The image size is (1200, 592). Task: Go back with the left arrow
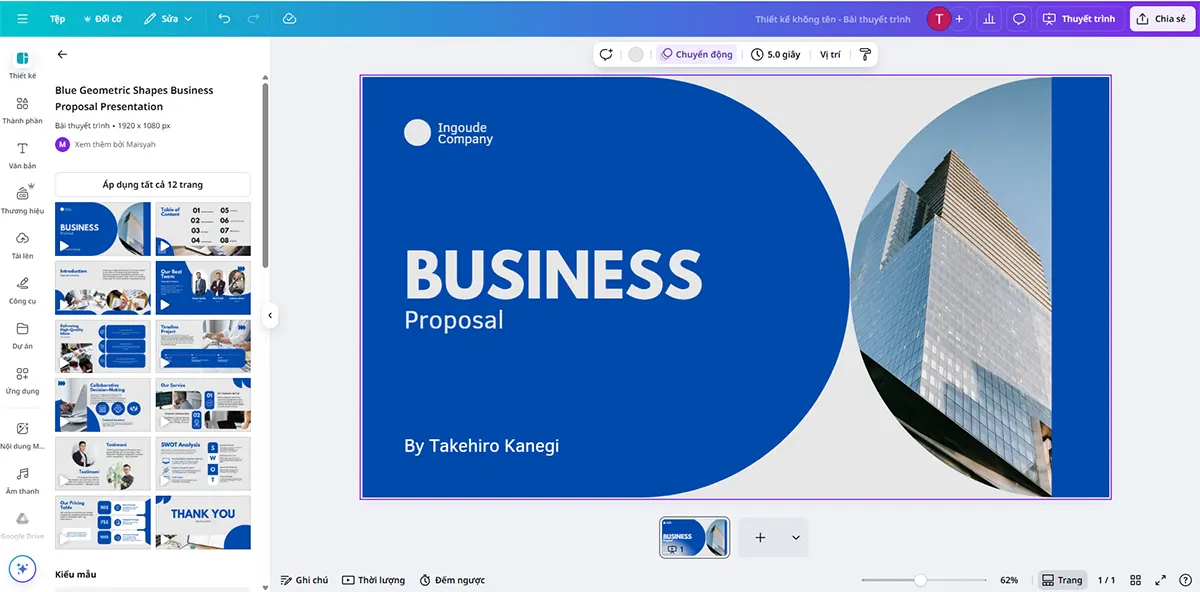[62, 55]
